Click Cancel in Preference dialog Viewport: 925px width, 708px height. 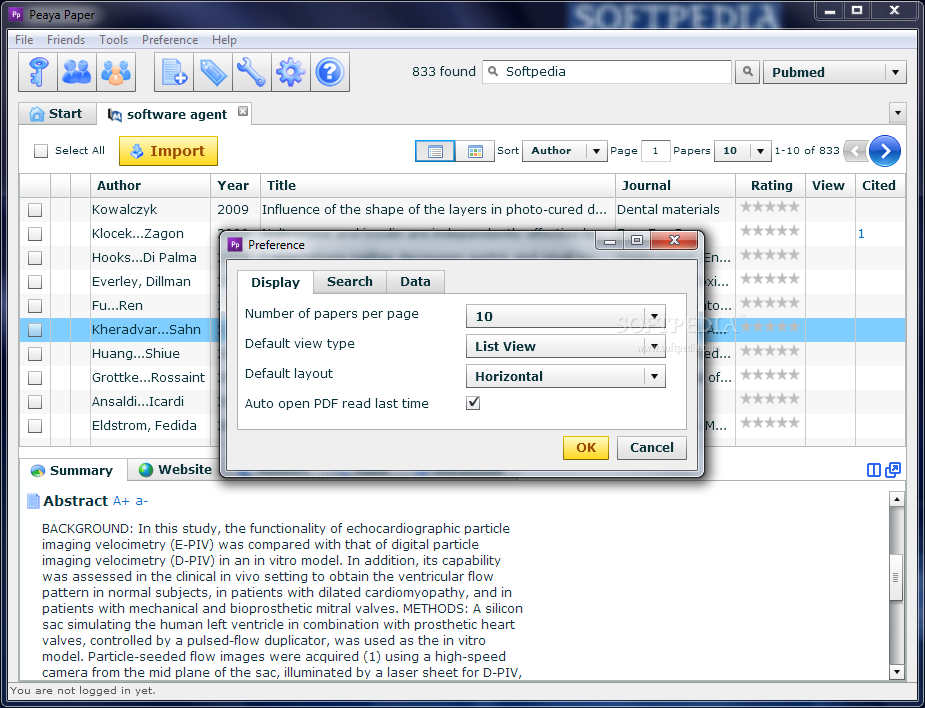tap(652, 447)
